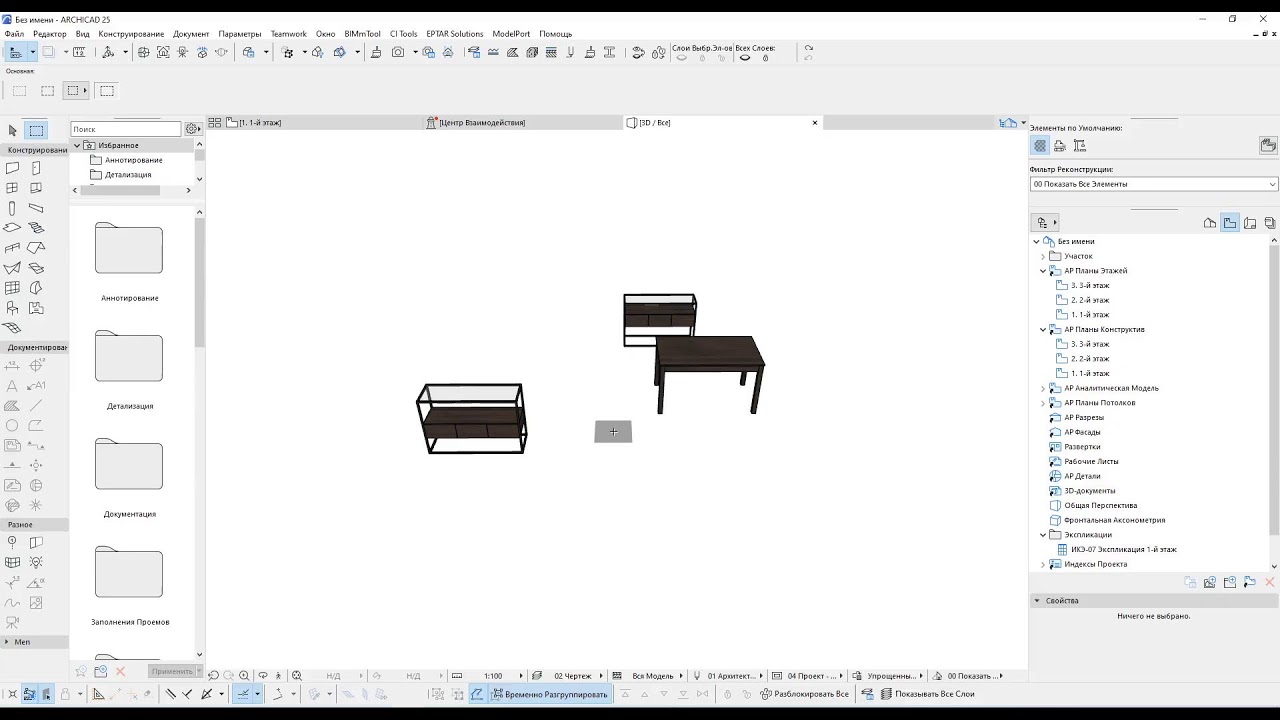Click favorites search settings gear icon
Viewport: 1280px width, 720px height.
[192, 129]
